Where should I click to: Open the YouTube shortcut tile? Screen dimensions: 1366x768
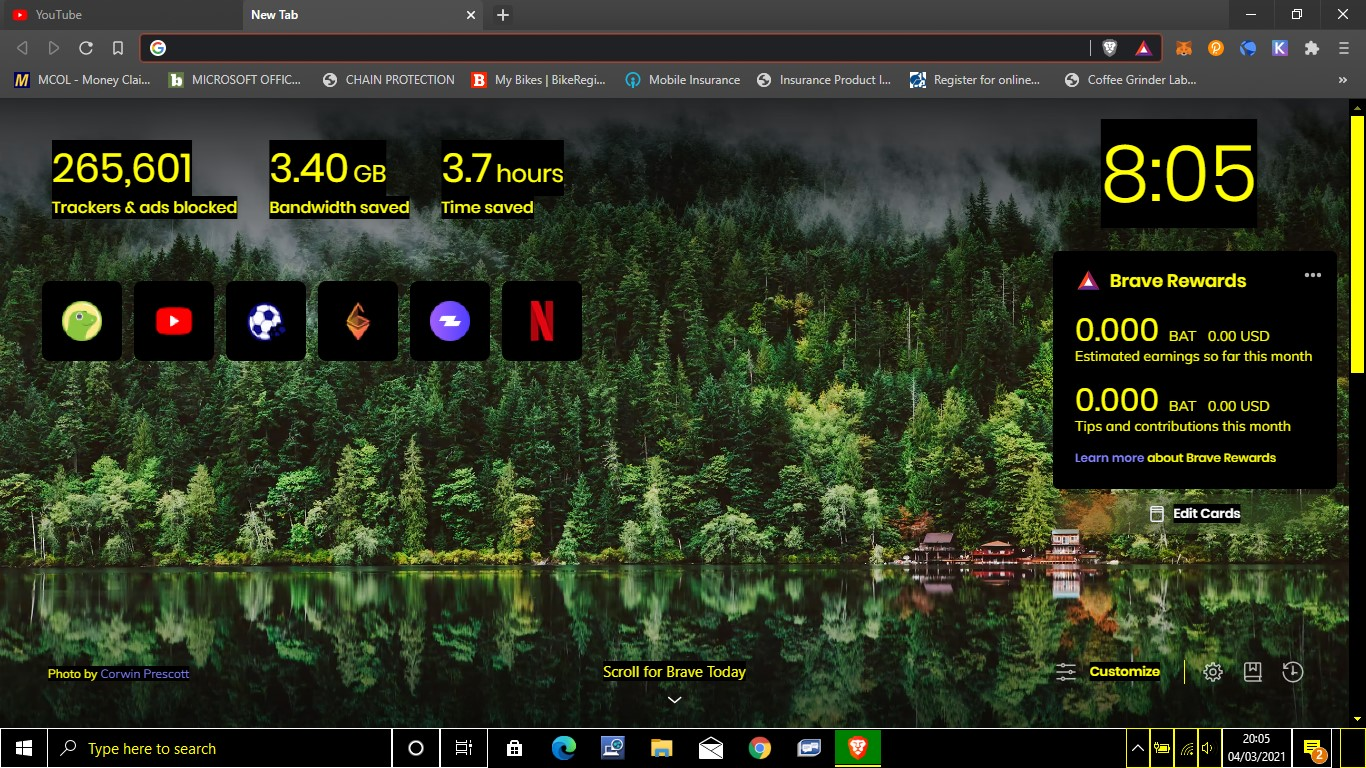coord(173,321)
